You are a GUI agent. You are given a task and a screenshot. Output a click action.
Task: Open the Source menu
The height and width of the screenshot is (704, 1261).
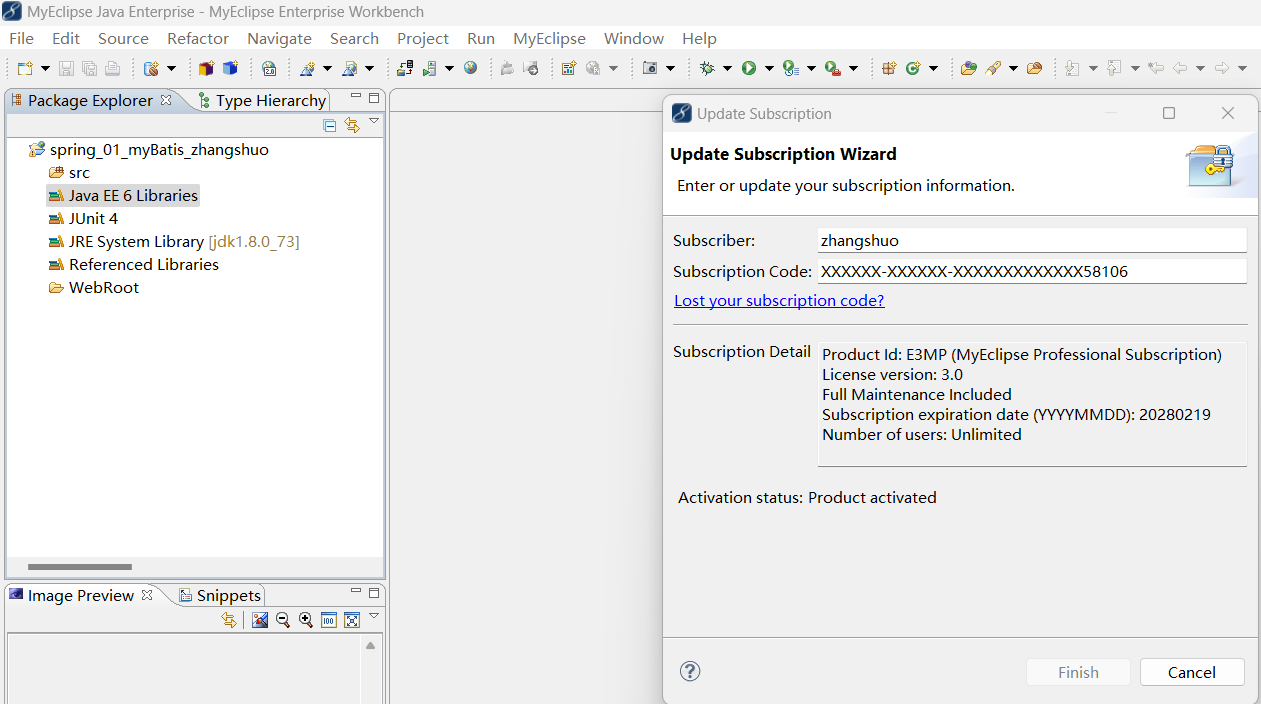[x=123, y=38]
